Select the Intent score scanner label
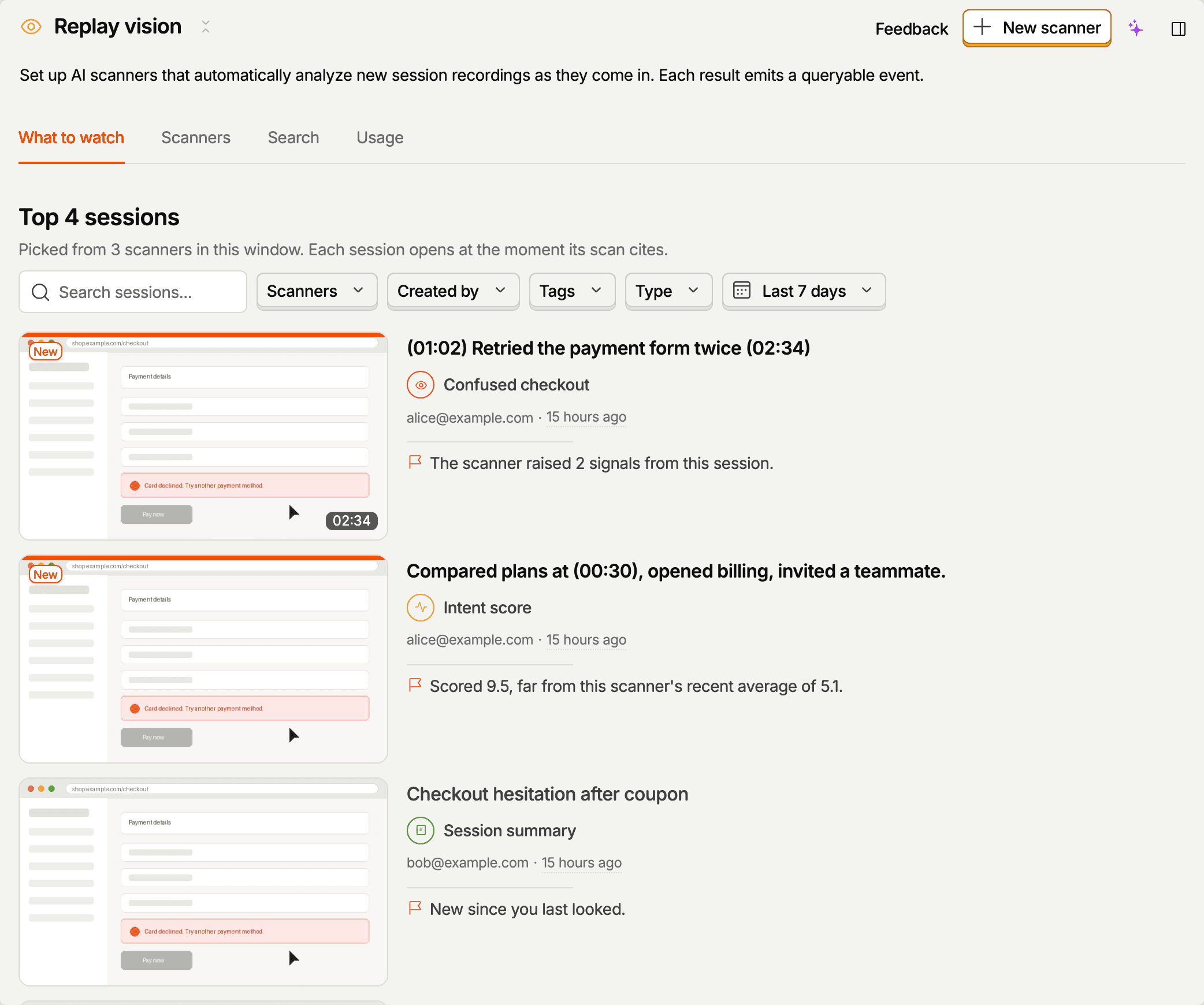 click(488, 608)
